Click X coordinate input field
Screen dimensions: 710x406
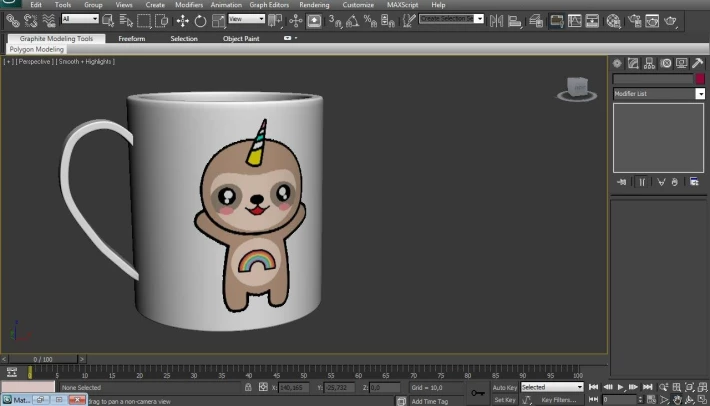(x=294, y=387)
